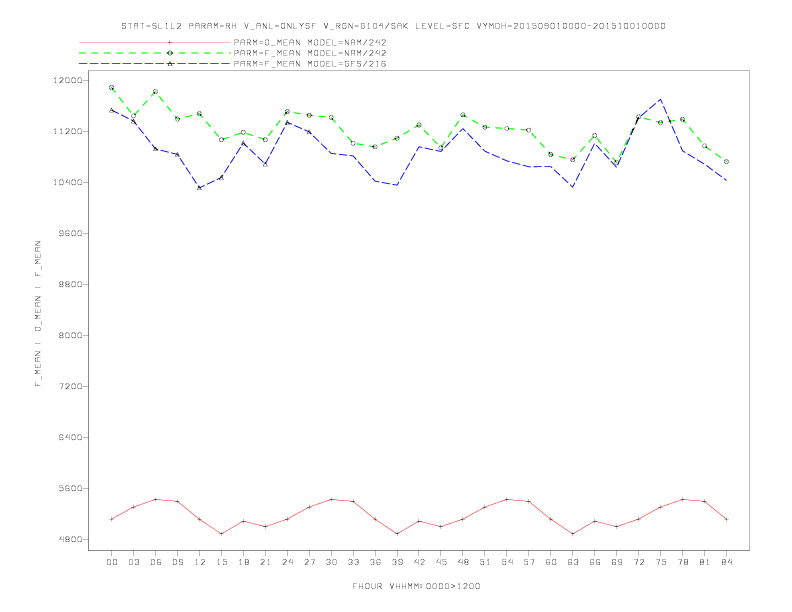Click the green NAM circle marker at hour 84
Screen dimensions: 792x612
(726, 162)
